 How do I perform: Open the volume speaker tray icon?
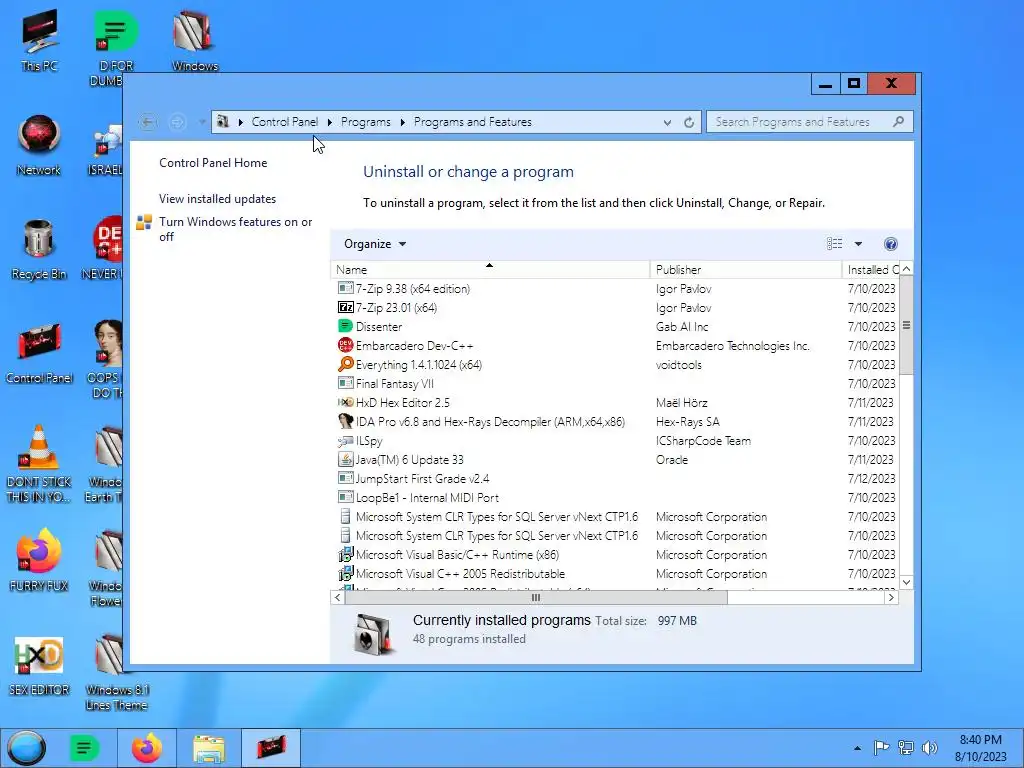tap(929, 748)
